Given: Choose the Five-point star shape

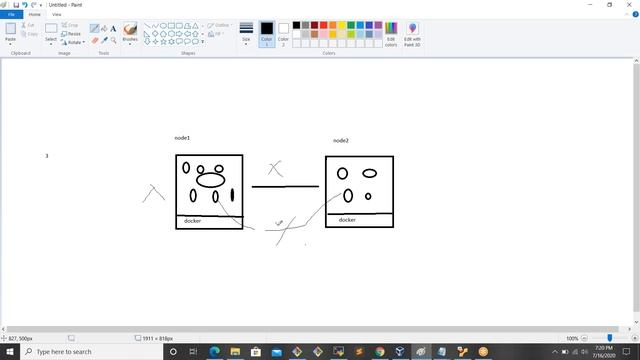Looking at the screenshot, I should [x=163, y=41].
